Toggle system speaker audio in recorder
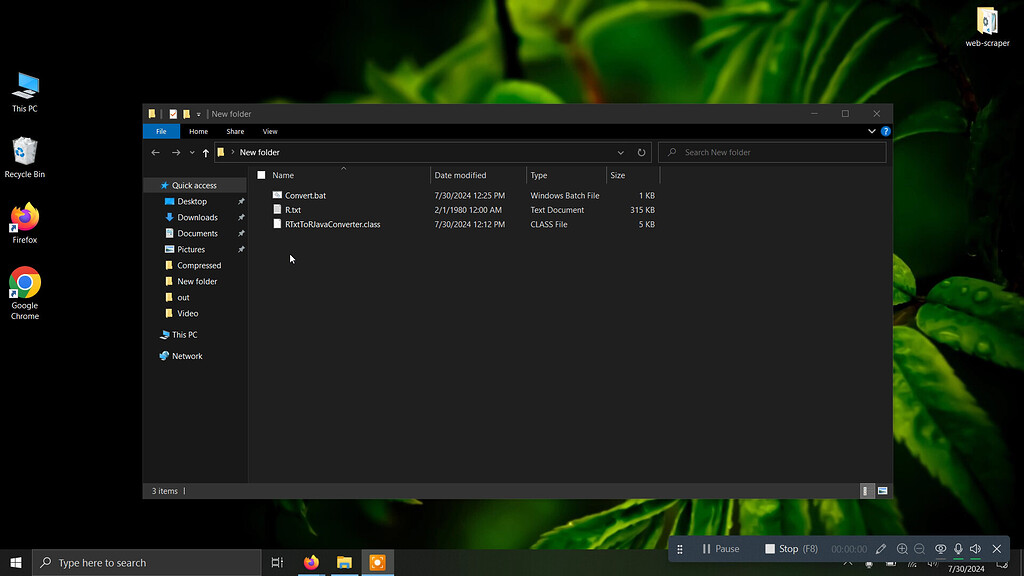 tap(976, 549)
